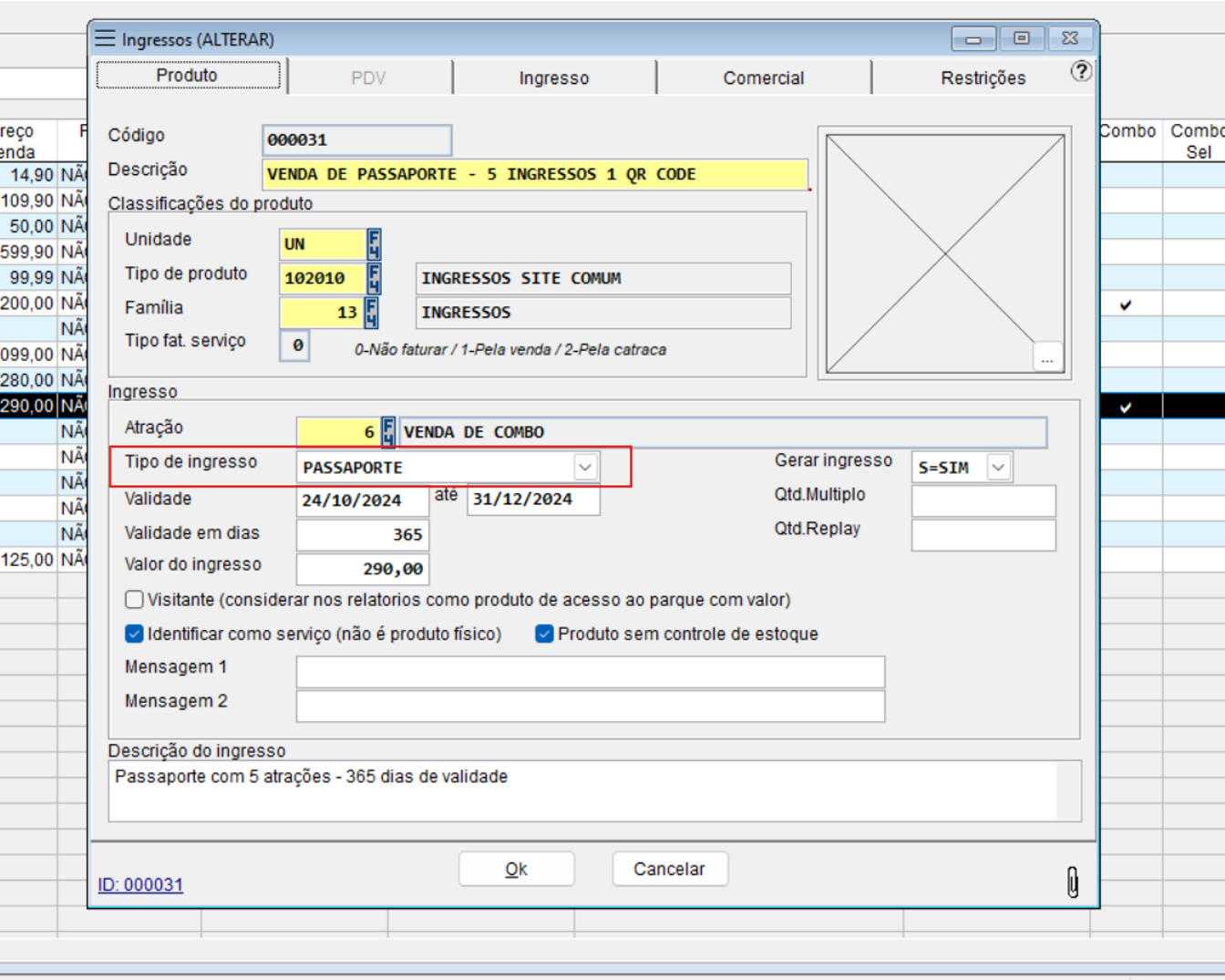Open the help question mark icon
This screenshot has height=980, width=1225.
(1081, 71)
